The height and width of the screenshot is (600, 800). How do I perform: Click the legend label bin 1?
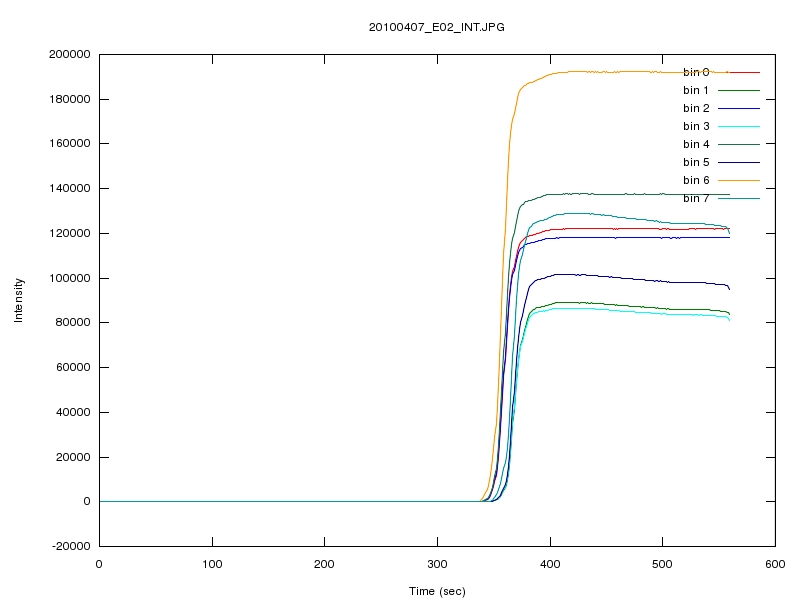point(696,90)
